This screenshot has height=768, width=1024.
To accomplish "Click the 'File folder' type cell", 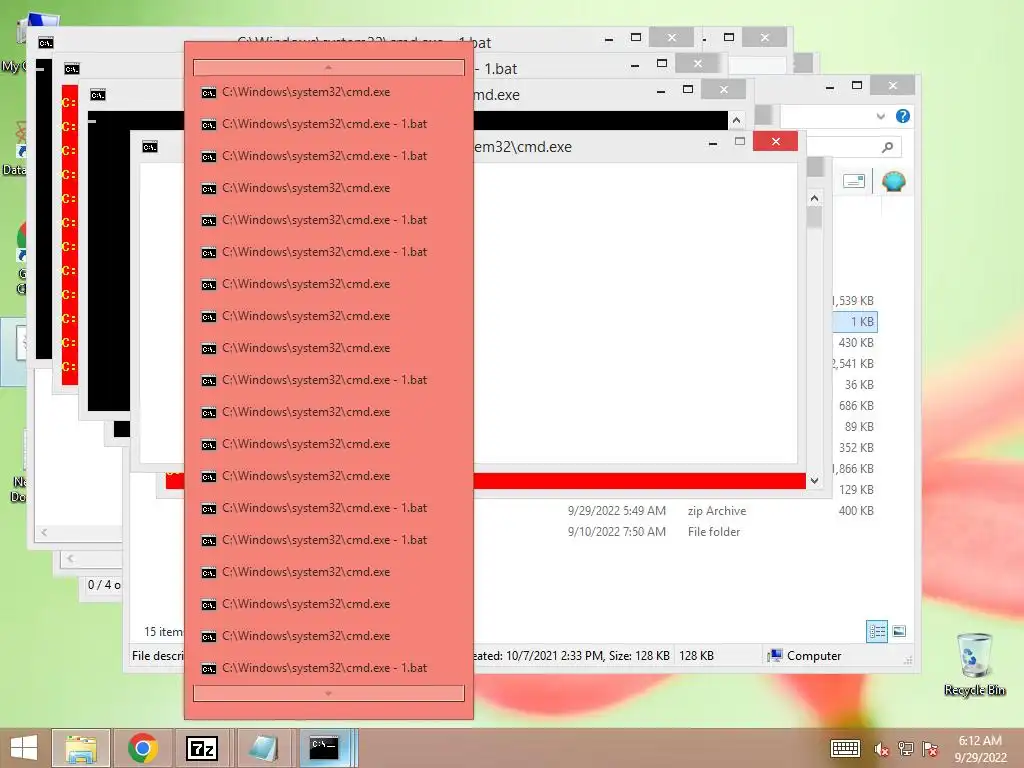I will click(x=714, y=532).
